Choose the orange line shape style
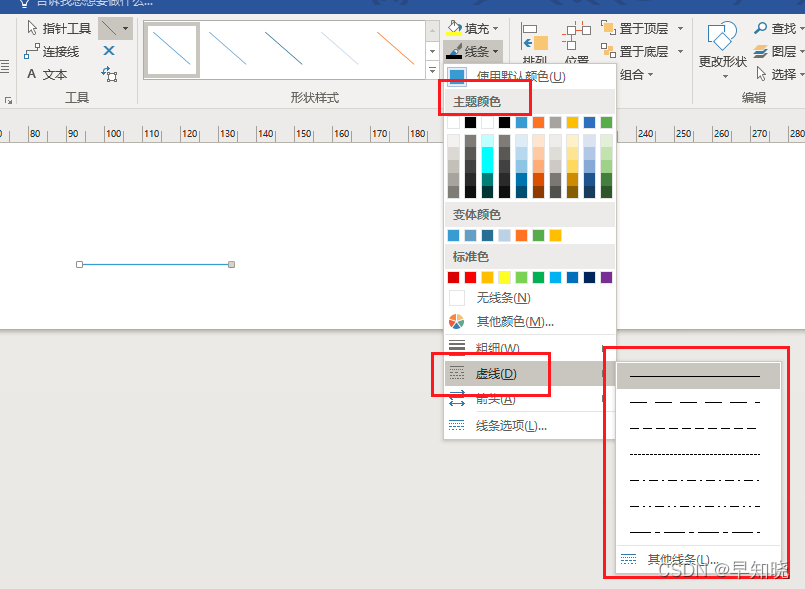 click(x=395, y=49)
